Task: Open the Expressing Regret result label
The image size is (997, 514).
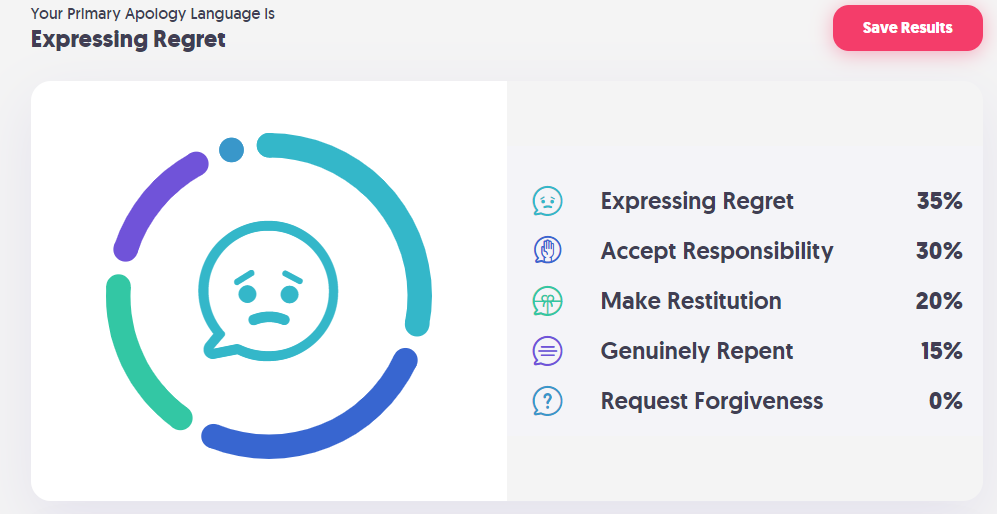Action: pos(697,201)
